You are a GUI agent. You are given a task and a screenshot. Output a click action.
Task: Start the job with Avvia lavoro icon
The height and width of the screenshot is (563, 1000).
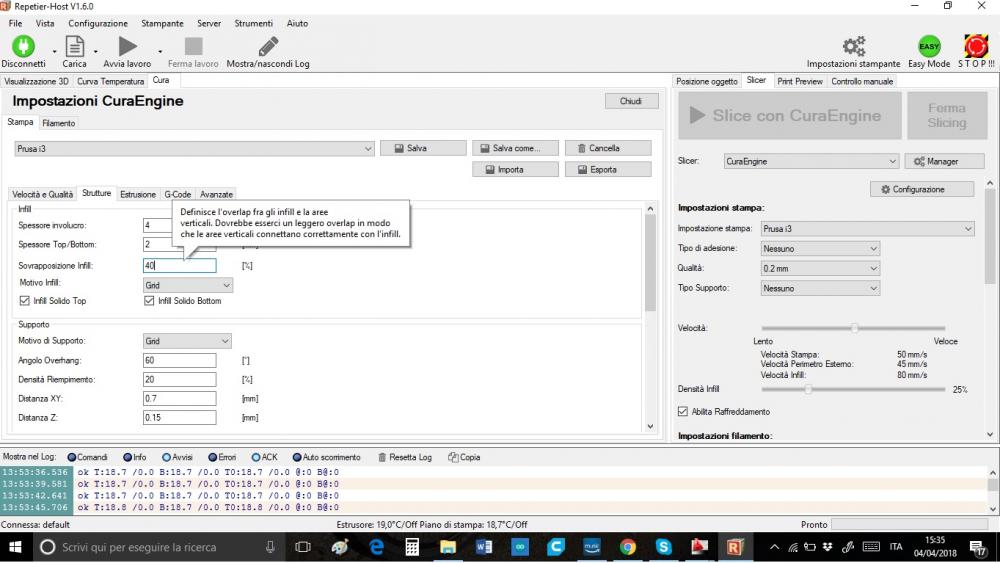(x=127, y=46)
